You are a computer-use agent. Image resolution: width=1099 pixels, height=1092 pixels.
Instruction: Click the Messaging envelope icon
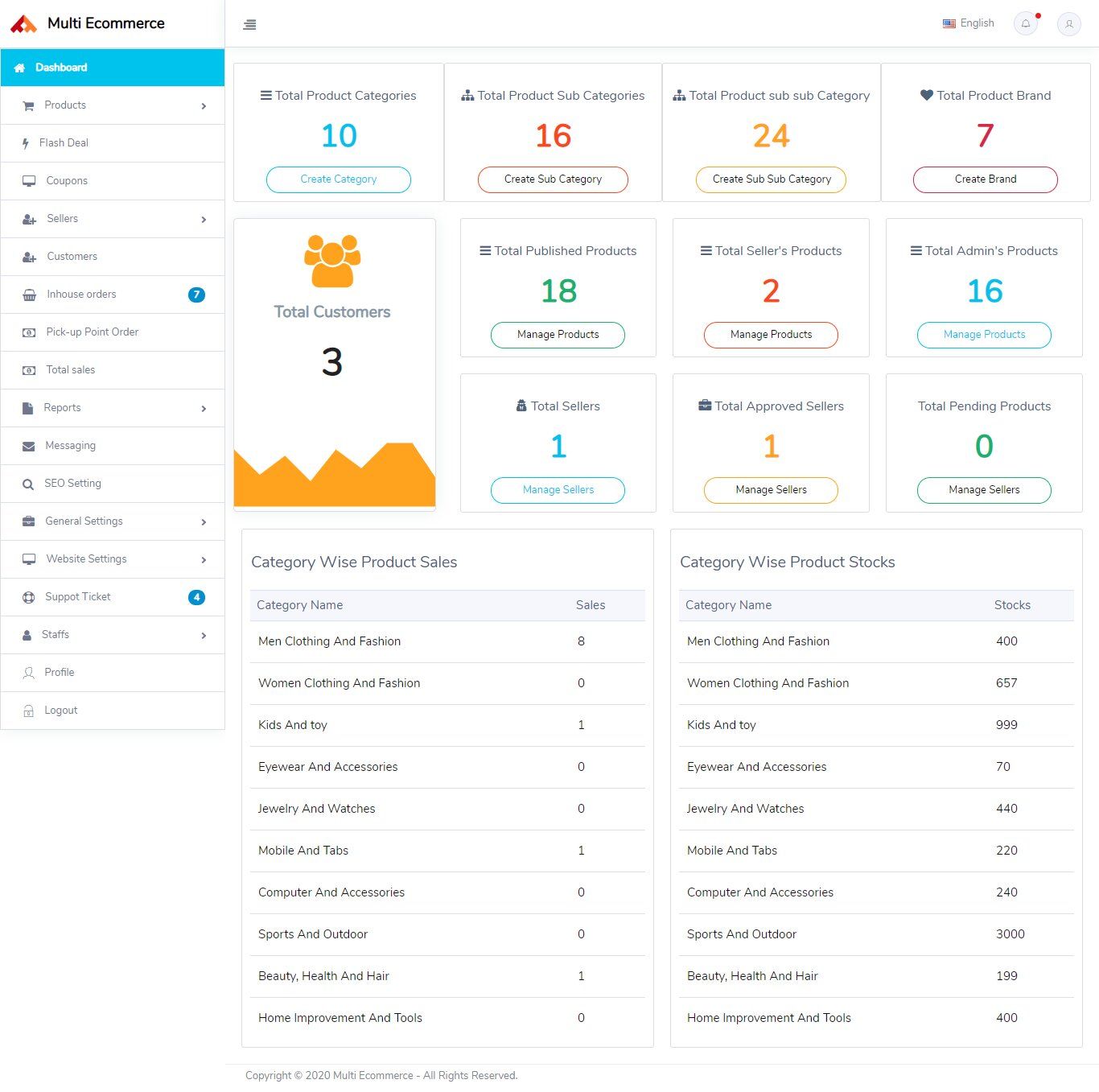29,446
